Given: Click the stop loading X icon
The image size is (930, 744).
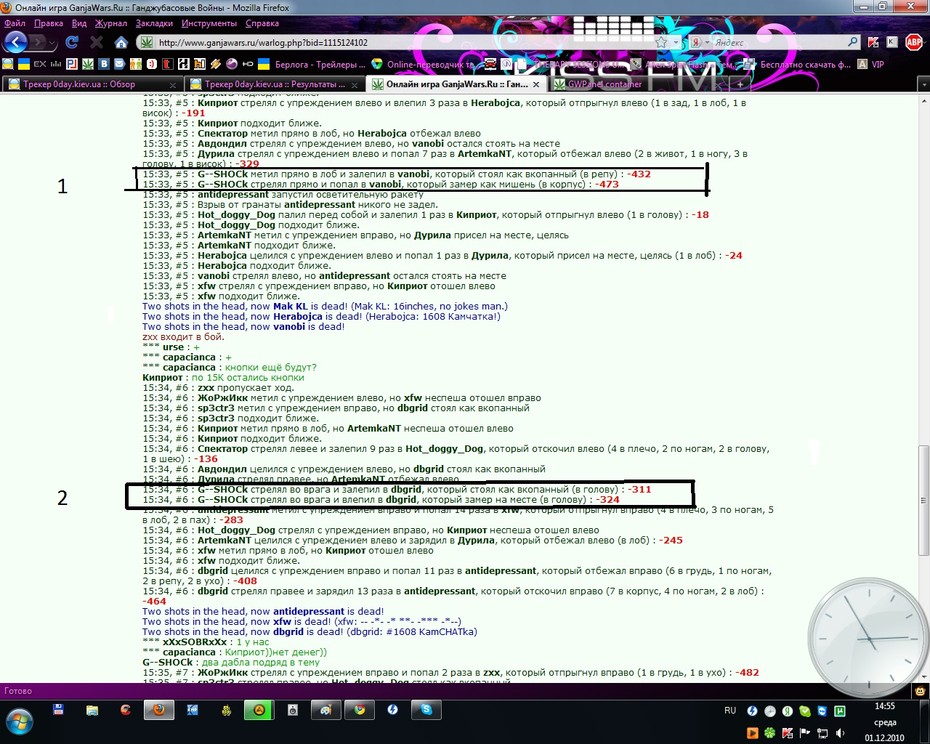Looking at the screenshot, I should 96,42.
